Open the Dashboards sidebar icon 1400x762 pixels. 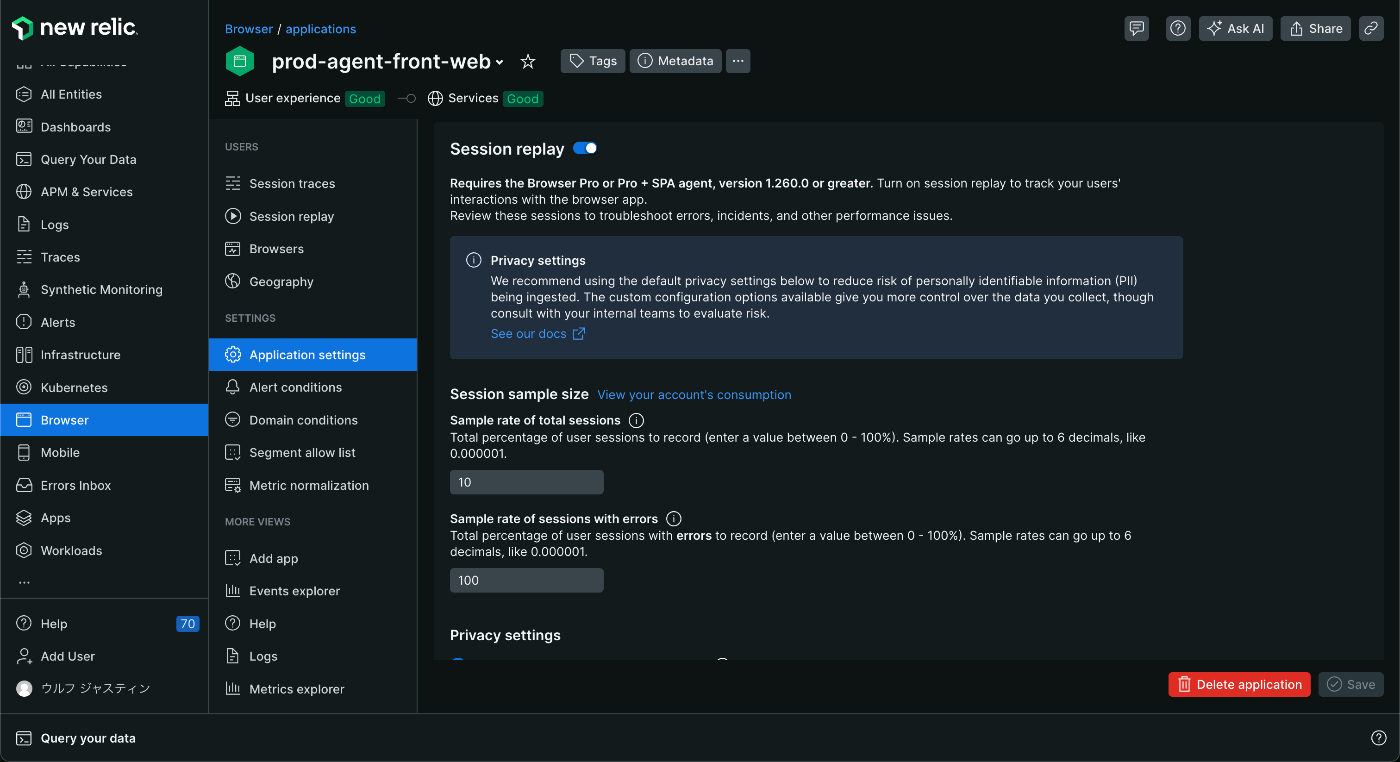pos(24,127)
